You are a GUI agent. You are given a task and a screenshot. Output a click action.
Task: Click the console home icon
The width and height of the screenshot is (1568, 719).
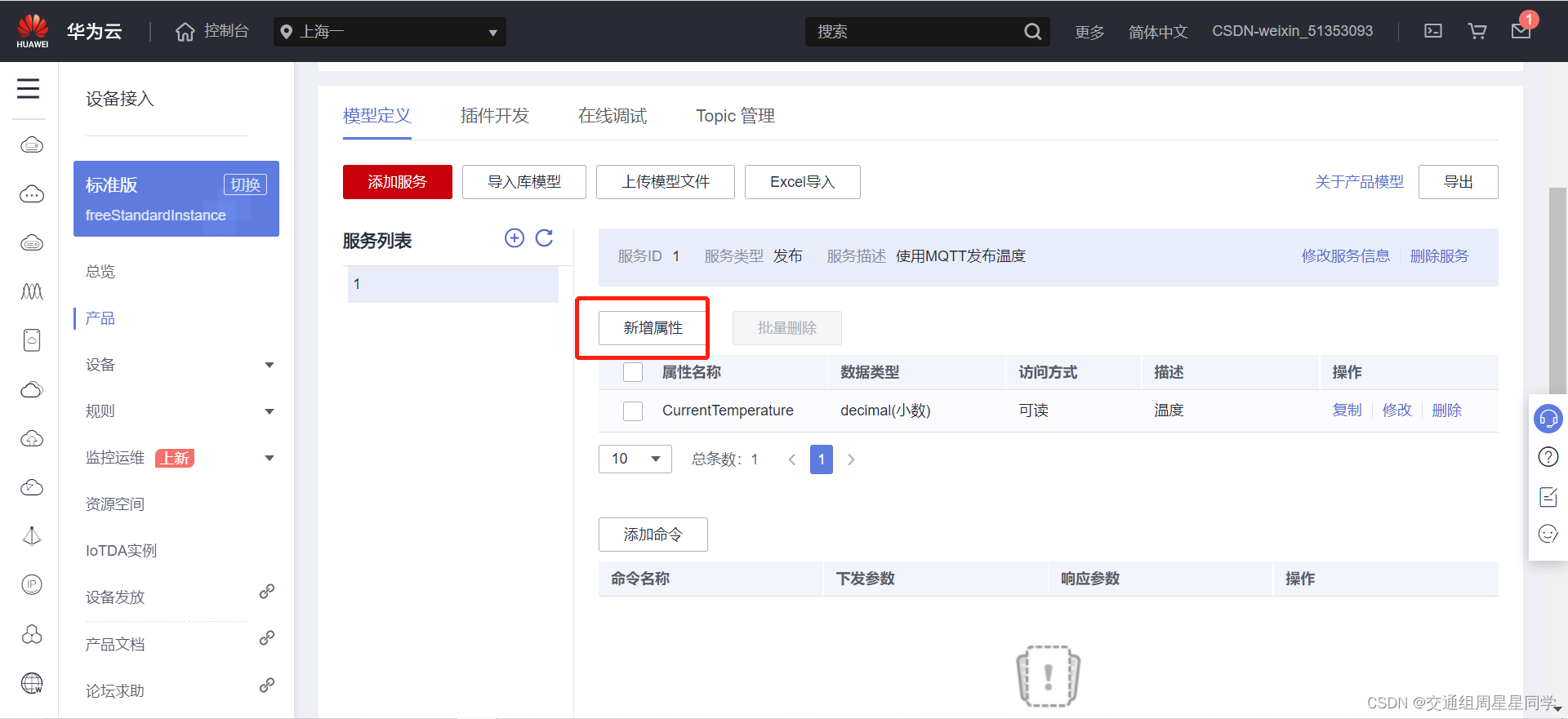(185, 31)
